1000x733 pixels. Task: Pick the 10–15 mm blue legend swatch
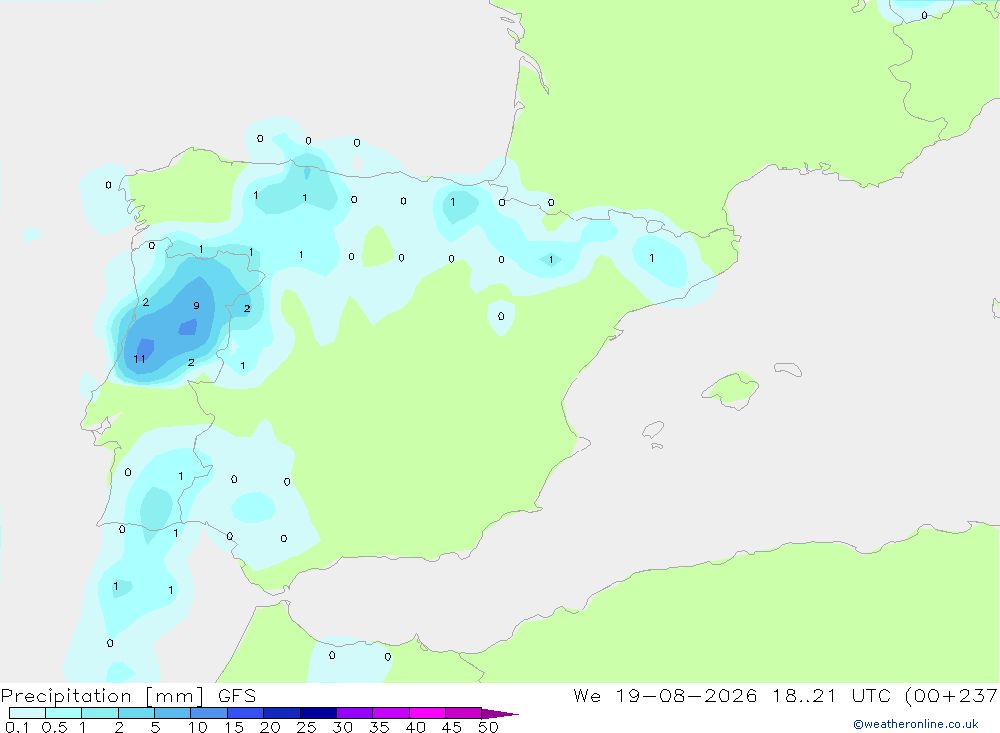click(209, 713)
